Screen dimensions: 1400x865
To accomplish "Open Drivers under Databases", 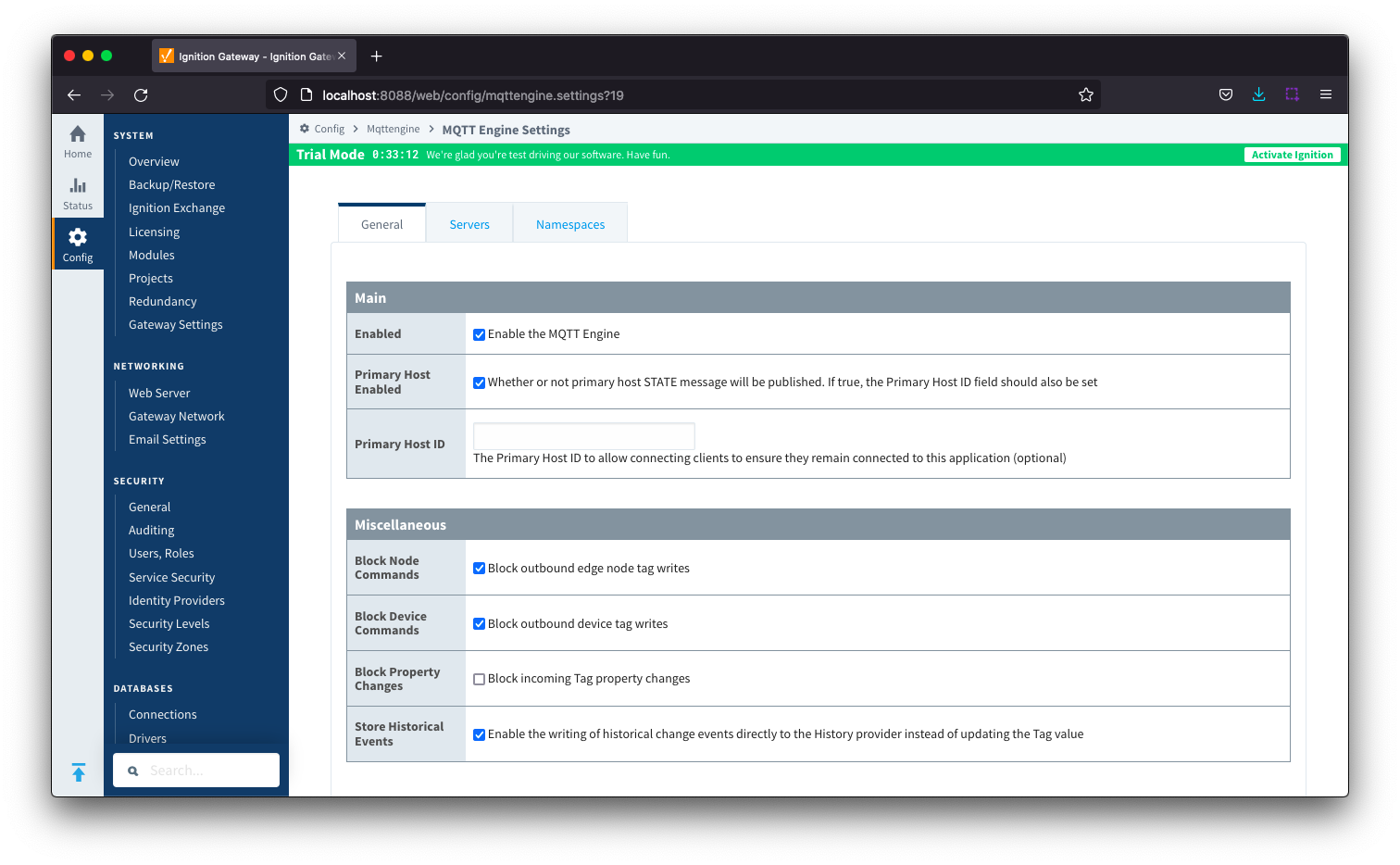I will (x=147, y=738).
